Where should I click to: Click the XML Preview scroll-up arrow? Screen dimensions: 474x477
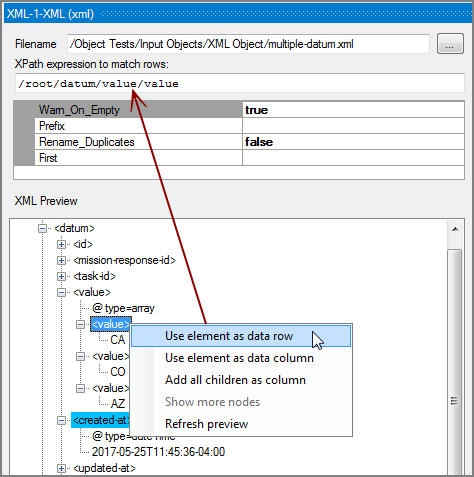tap(455, 229)
